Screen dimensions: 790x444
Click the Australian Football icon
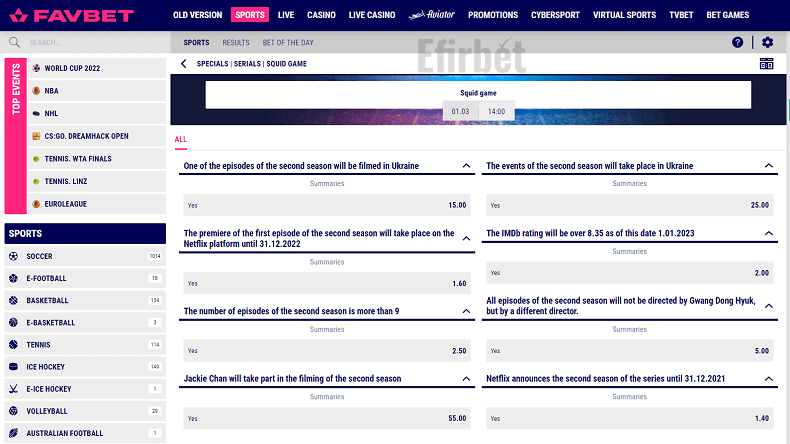(14, 433)
